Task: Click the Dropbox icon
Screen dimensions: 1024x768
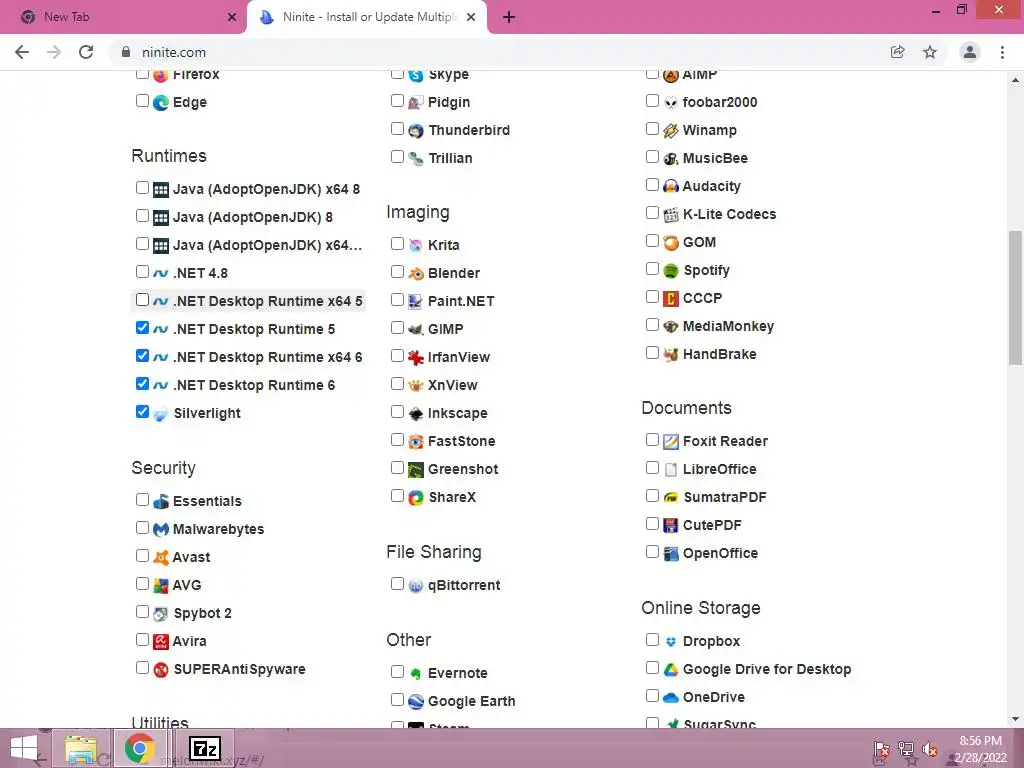Action: [671, 642]
